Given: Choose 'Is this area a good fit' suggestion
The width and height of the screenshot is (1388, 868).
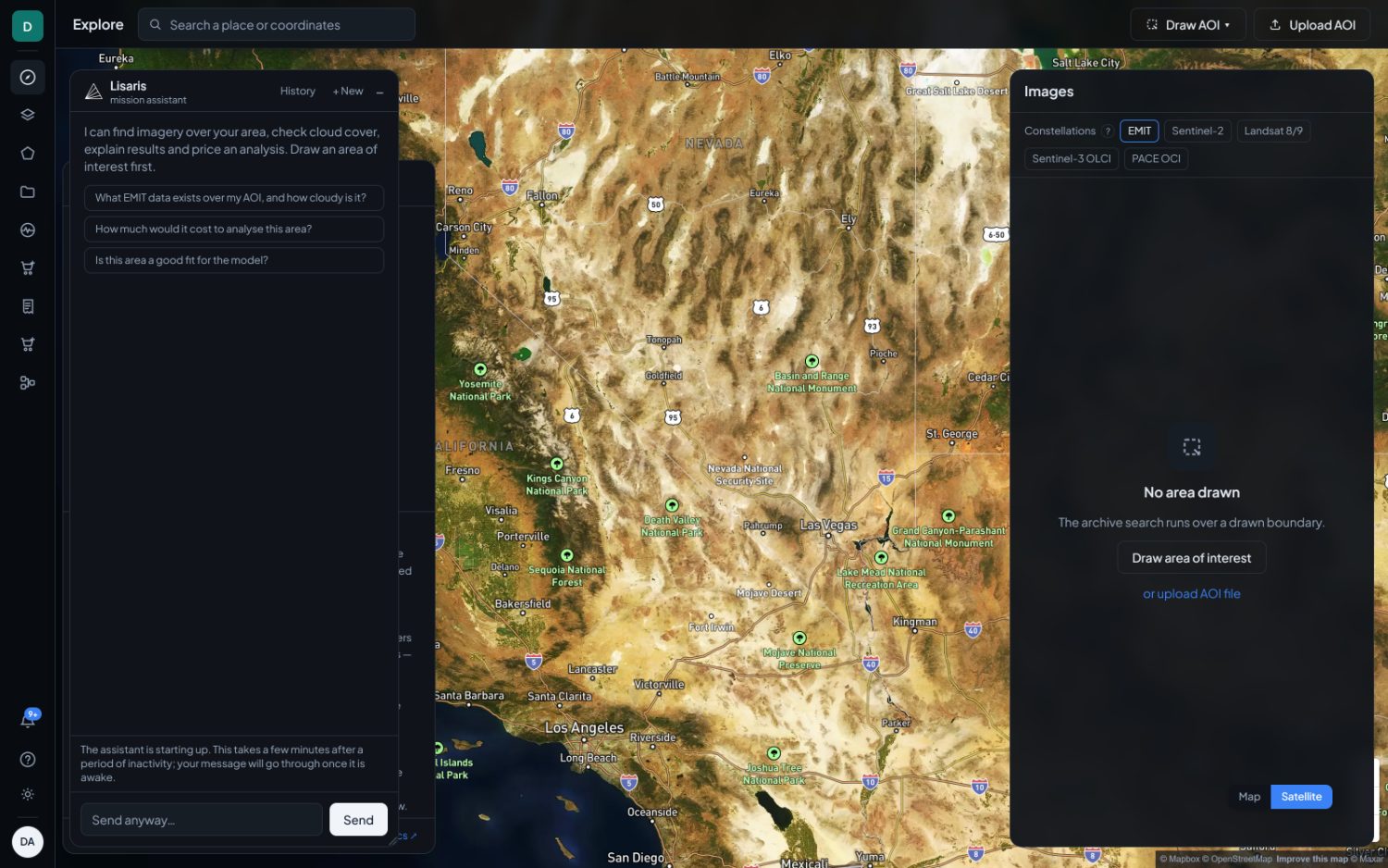Looking at the screenshot, I should (x=234, y=261).
